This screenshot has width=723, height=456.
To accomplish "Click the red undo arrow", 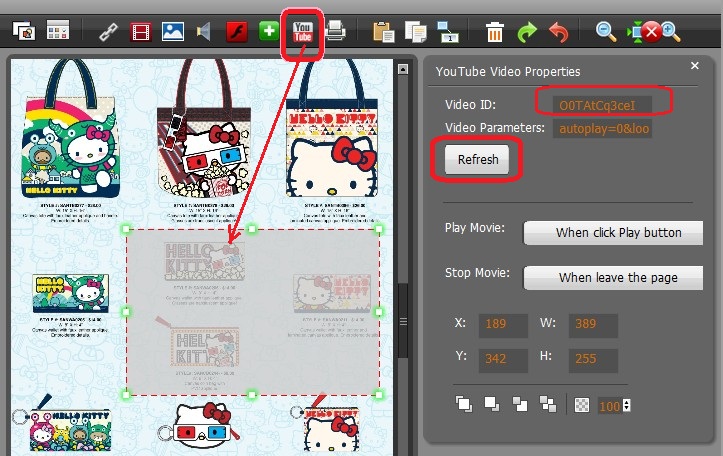I will (x=558, y=32).
